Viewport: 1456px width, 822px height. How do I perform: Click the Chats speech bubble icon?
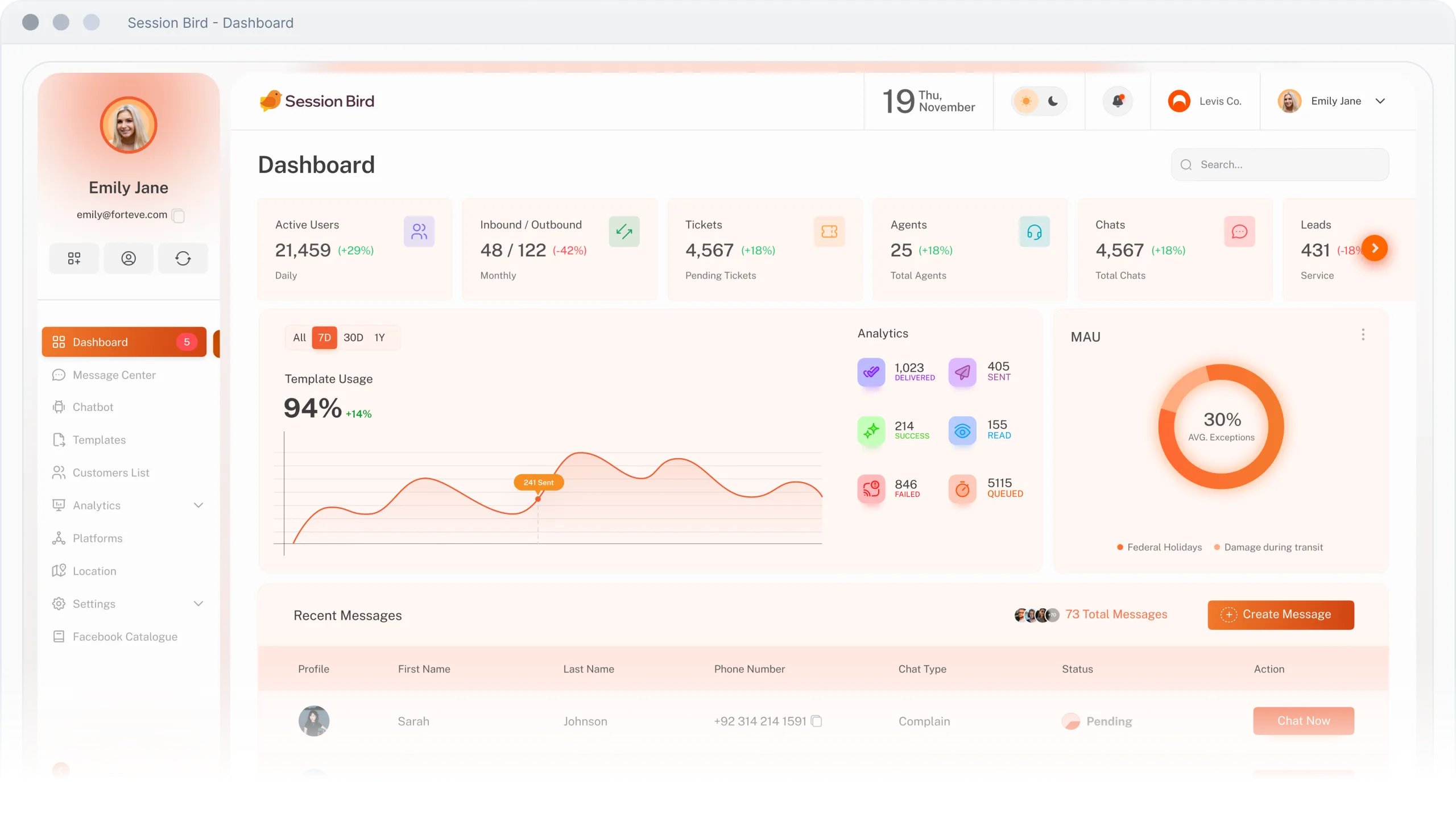(1239, 231)
